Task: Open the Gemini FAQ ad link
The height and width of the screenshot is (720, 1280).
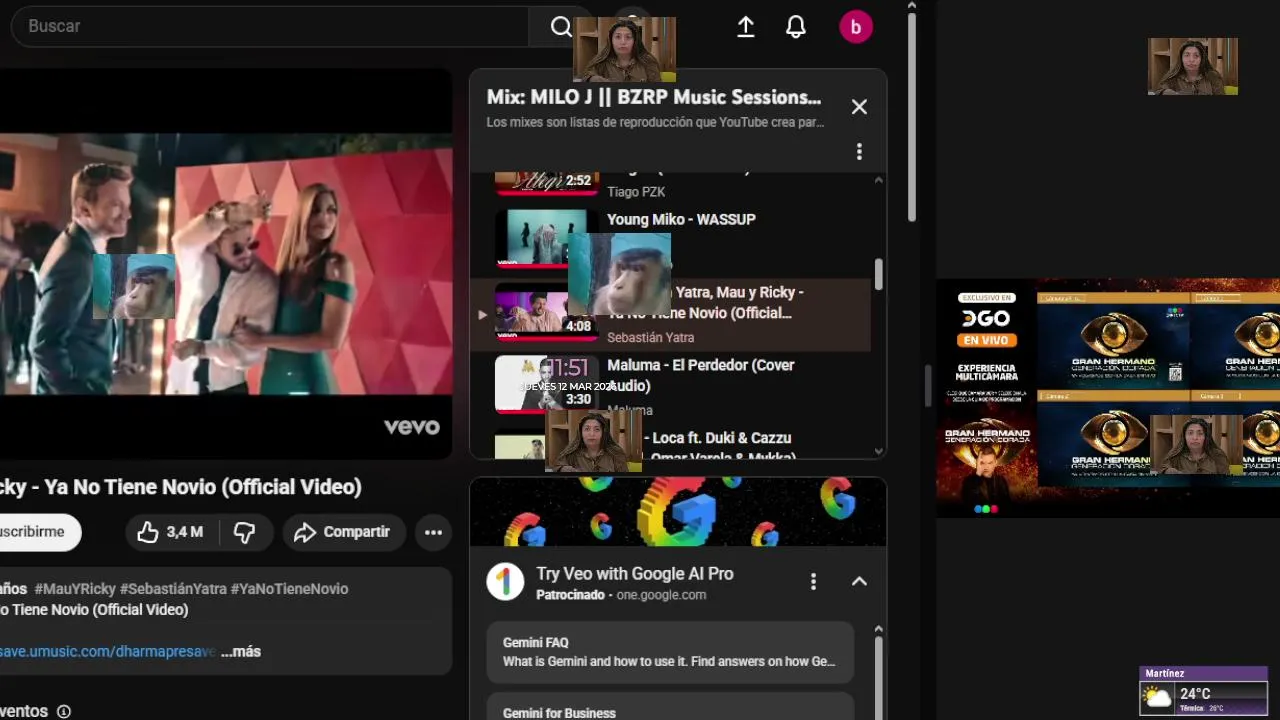Action: click(670, 652)
